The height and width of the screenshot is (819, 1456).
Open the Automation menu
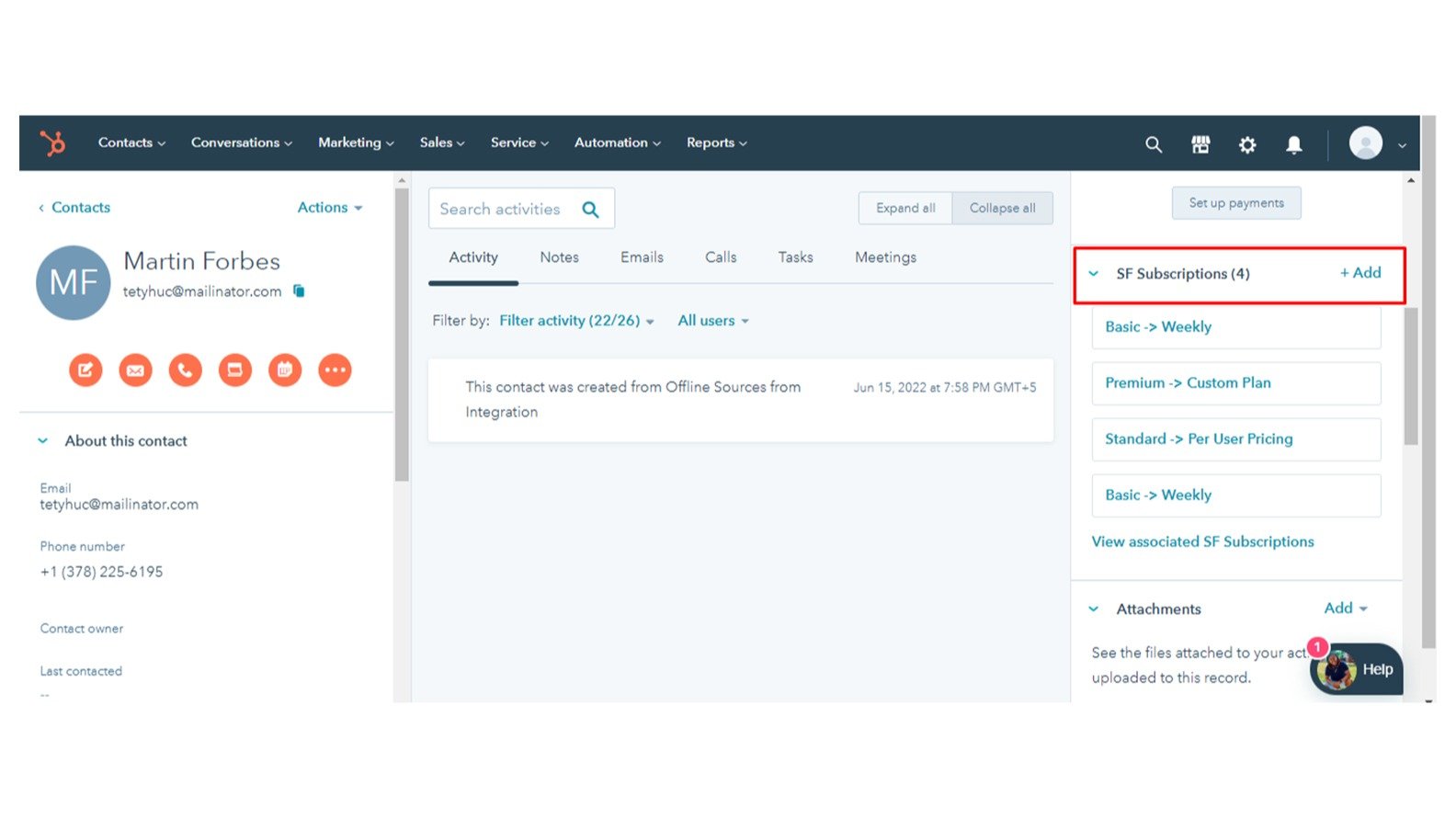[x=617, y=142]
